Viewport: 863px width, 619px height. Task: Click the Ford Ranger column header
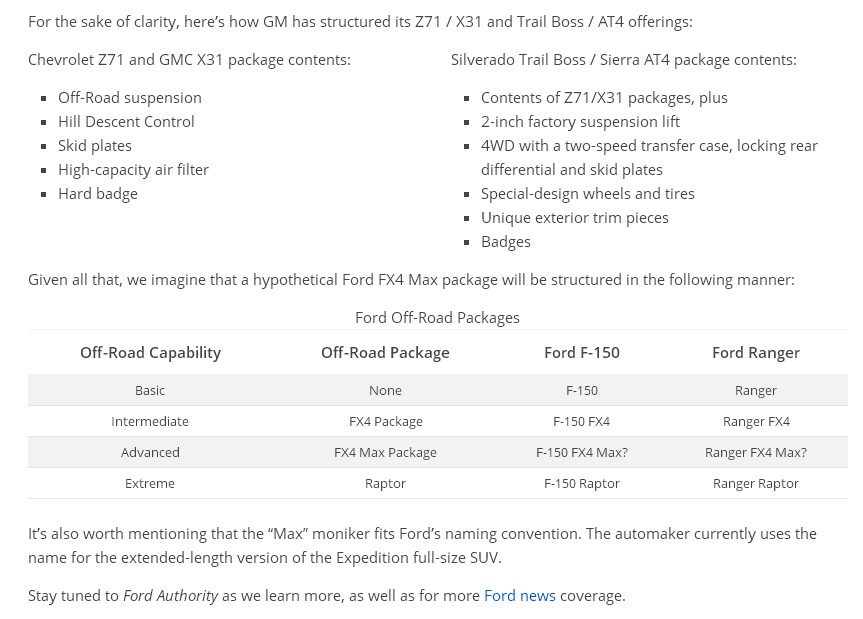756,353
